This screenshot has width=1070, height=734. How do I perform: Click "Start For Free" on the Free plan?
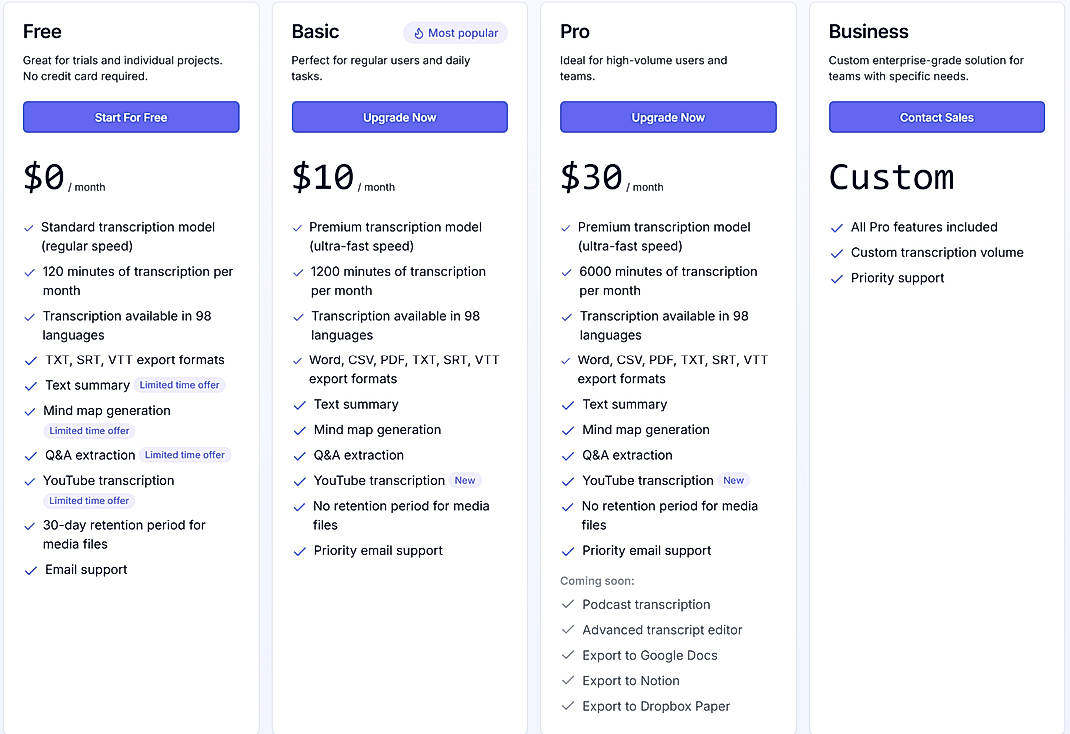(130, 116)
